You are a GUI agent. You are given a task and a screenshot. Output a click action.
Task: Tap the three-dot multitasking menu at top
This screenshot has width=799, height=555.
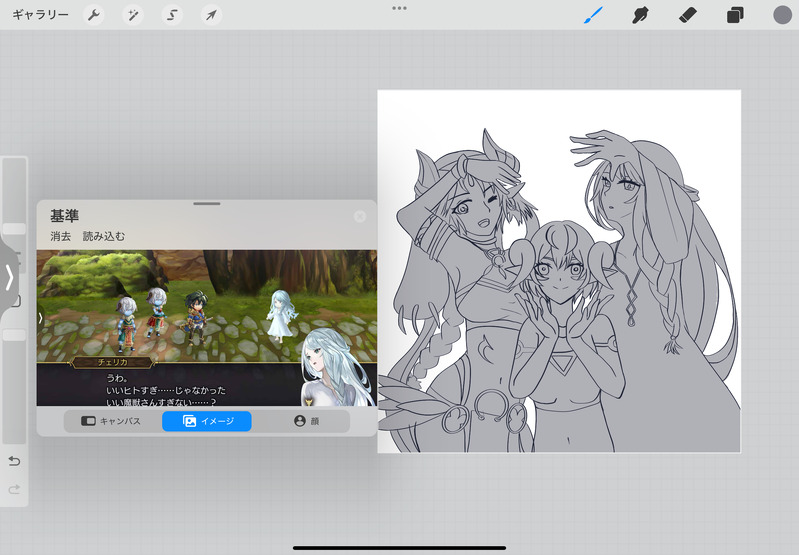(x=400, y=8)
